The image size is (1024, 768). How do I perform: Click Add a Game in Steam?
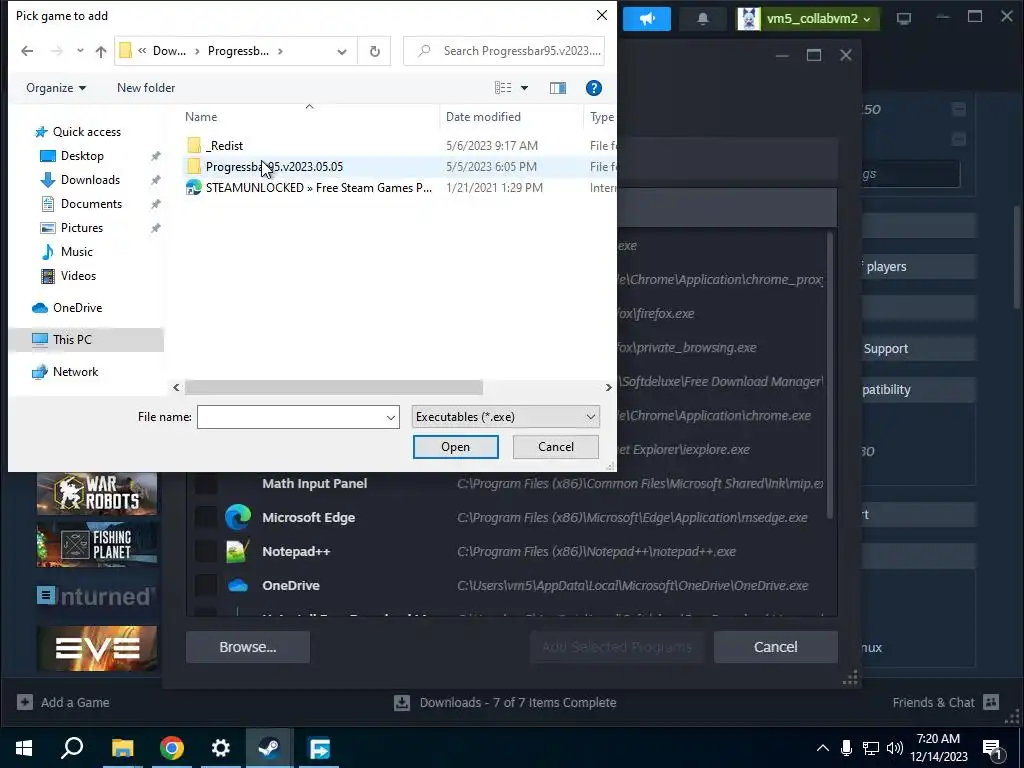coord(63,703)
